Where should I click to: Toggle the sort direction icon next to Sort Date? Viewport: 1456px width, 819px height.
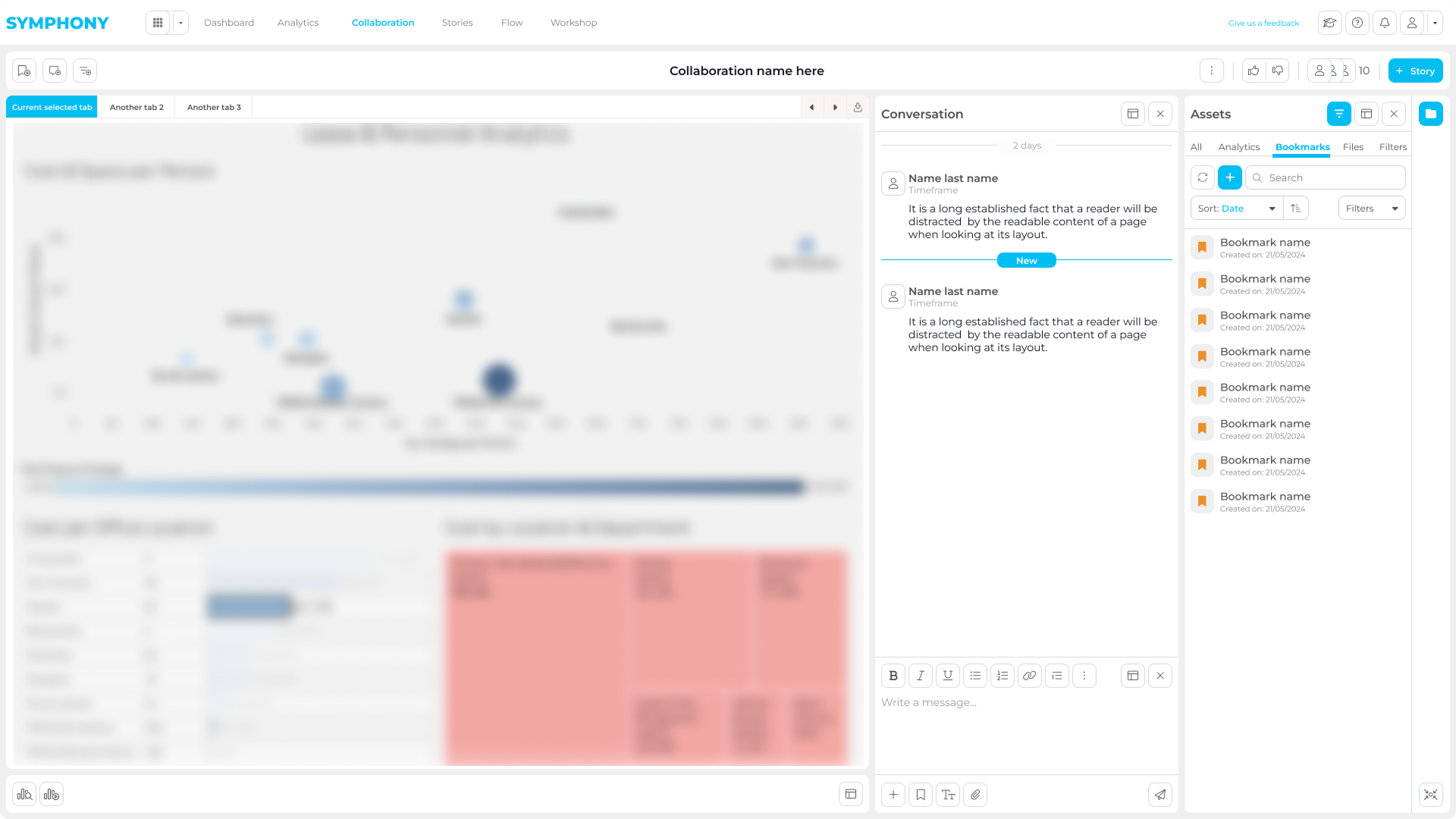pos(1296,208)
